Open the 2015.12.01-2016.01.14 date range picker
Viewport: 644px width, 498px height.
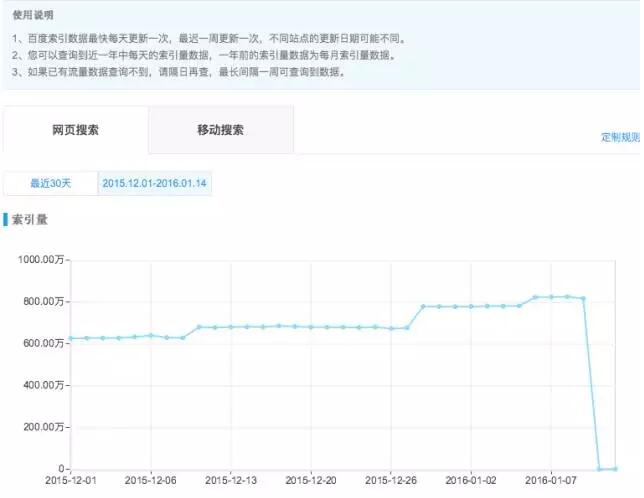(155, 184)
